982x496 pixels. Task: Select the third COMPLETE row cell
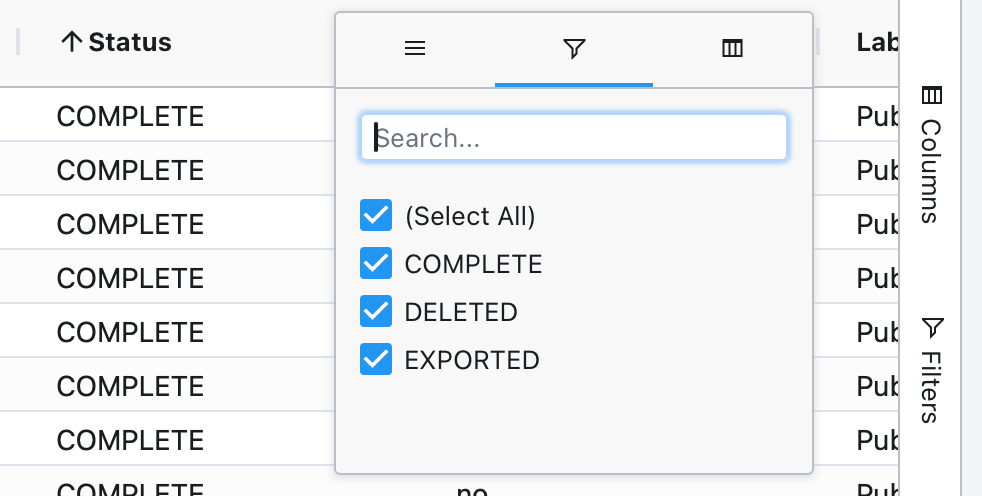coord(130,224)
